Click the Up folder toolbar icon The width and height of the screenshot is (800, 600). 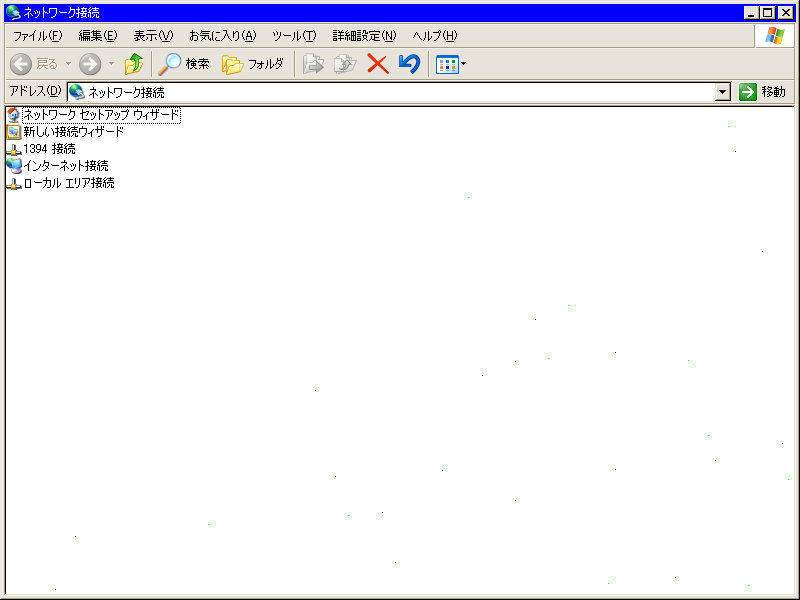[133, 64]
